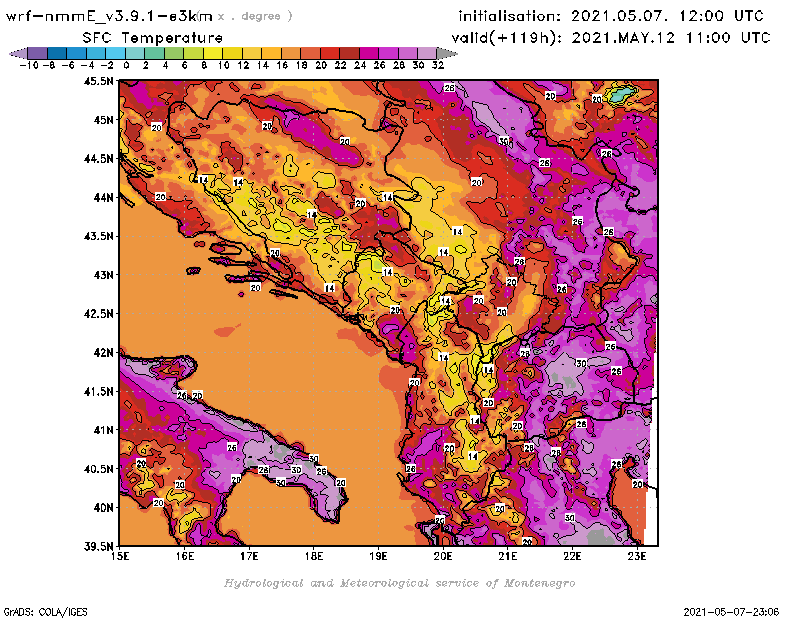Click the 44.5N latitude label
Image resolution: width=800 pixels, height=618 pixels.
coord(98,159)
